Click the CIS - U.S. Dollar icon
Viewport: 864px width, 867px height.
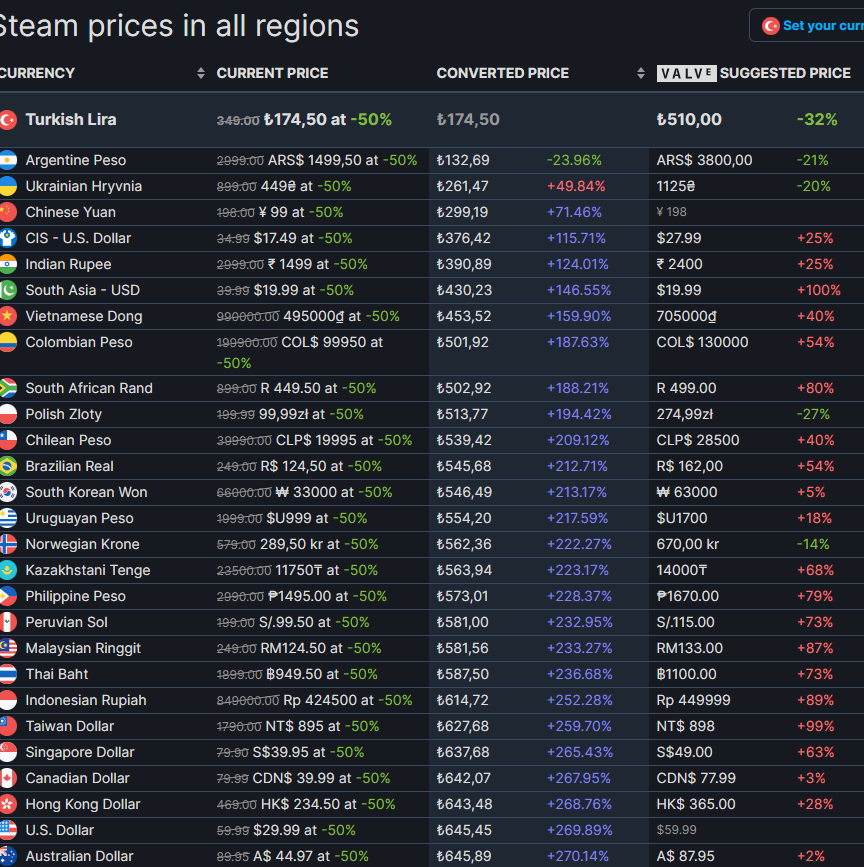8,238
